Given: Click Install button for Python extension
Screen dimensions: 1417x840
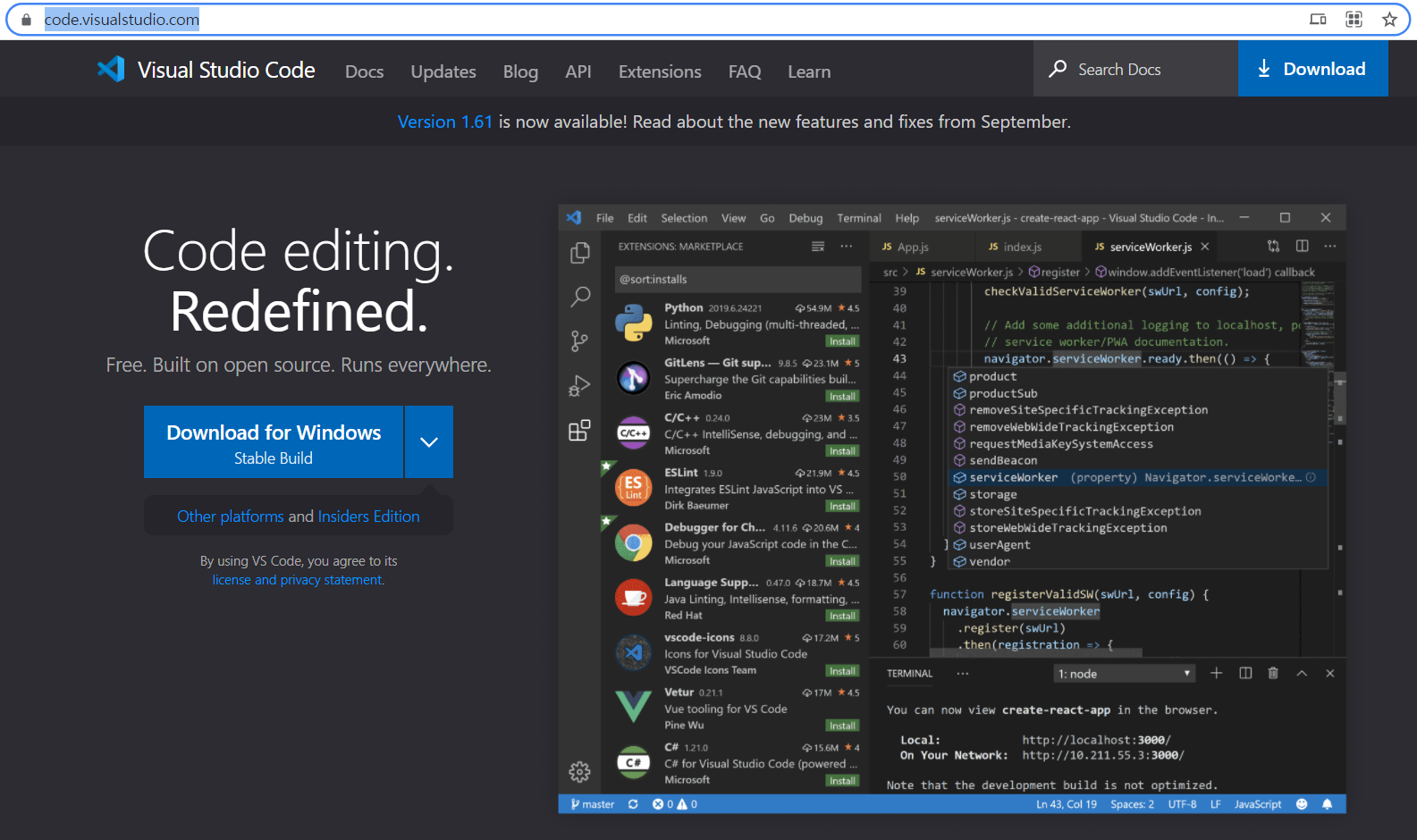Looking at the screenshot, I should (x=842, y=341).
